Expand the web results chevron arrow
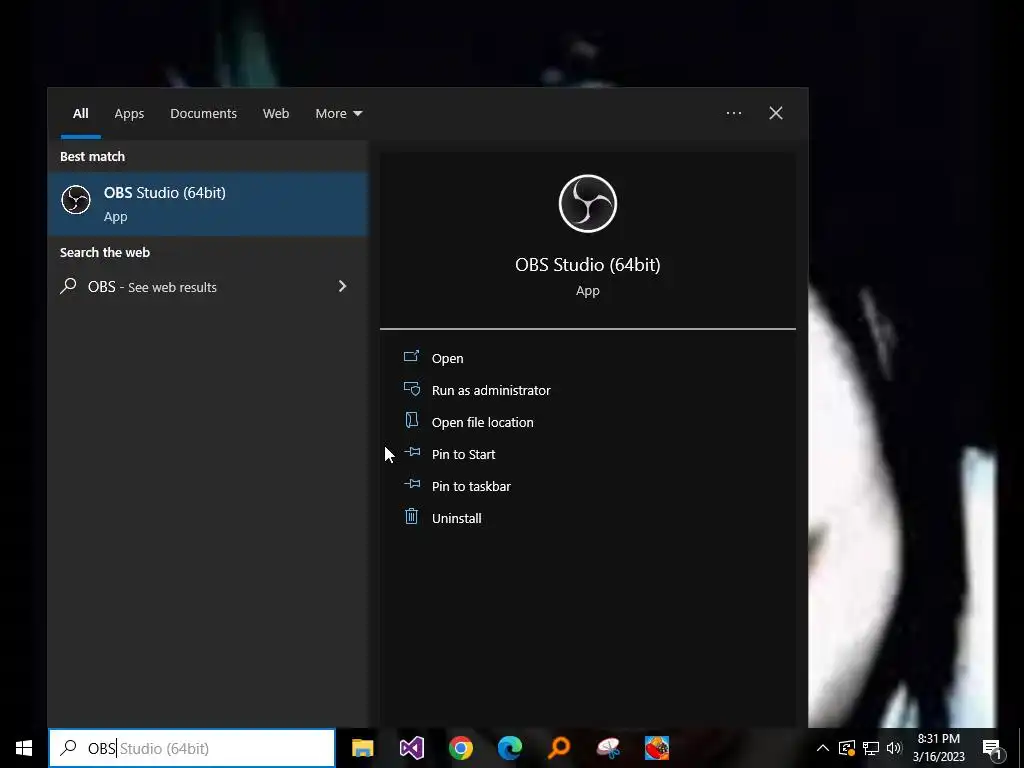Viewport: 1024px width, 768px height. (x=342, y=286)
